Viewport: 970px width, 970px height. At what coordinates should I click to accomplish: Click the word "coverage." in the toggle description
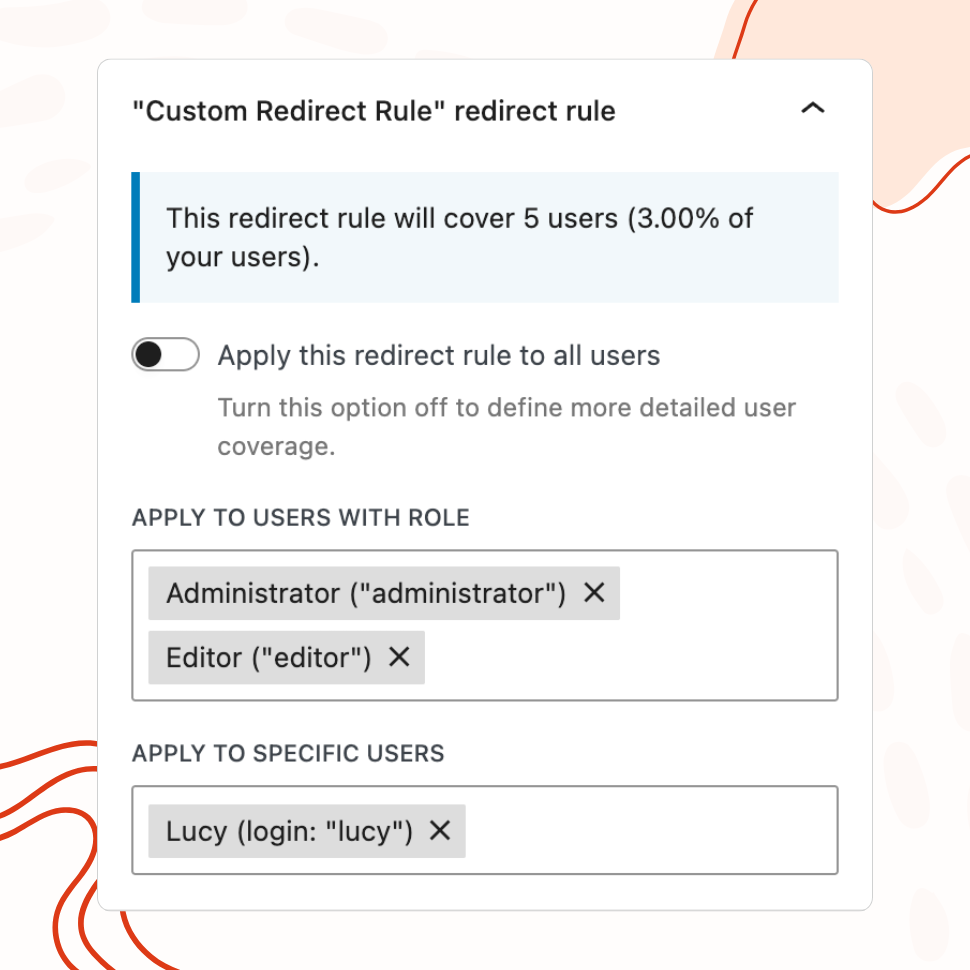click(x=276, y=446)
